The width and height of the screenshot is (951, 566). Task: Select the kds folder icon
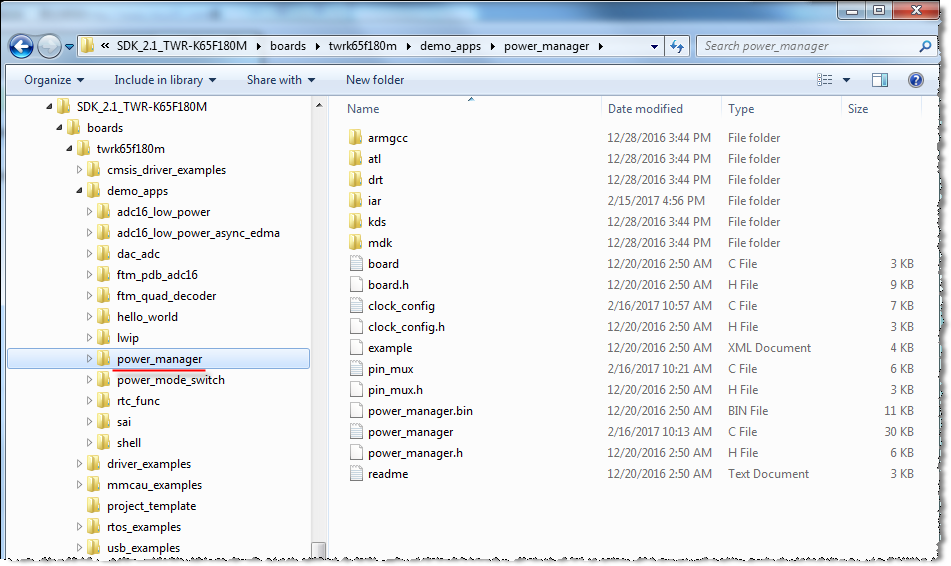coord(356,221)
